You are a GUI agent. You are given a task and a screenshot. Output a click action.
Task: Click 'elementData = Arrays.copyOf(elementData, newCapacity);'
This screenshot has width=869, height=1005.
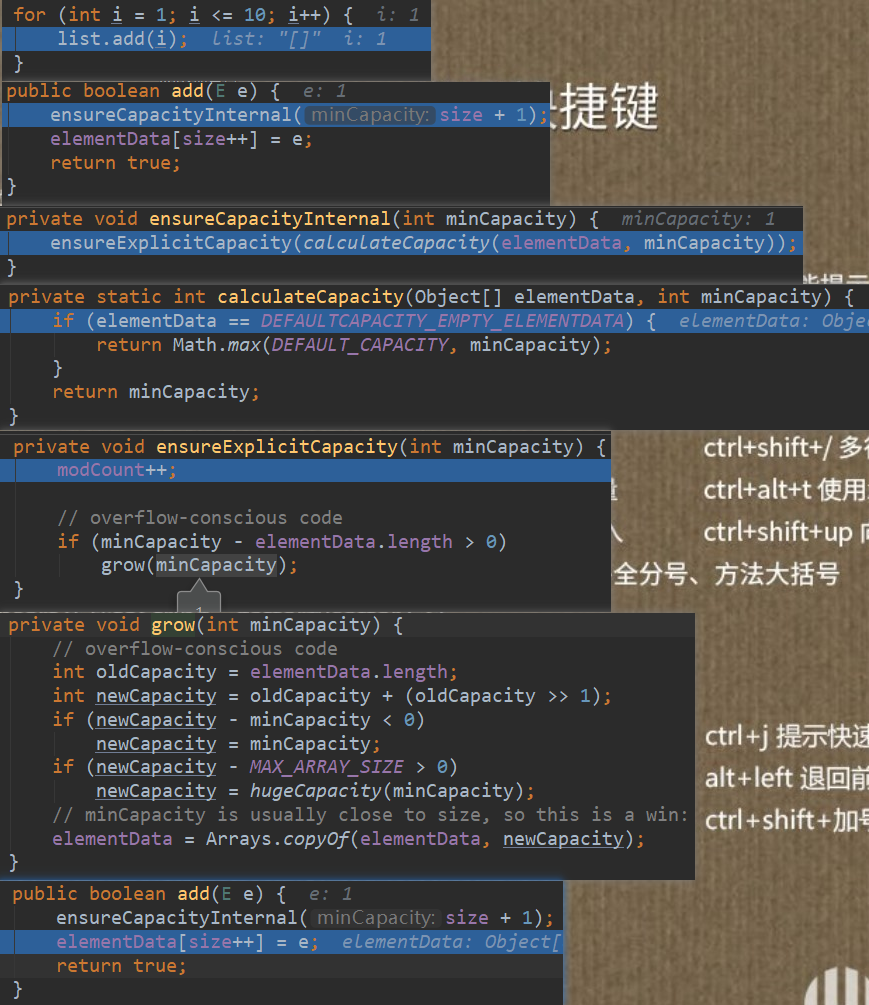click(x=349, y=839)
